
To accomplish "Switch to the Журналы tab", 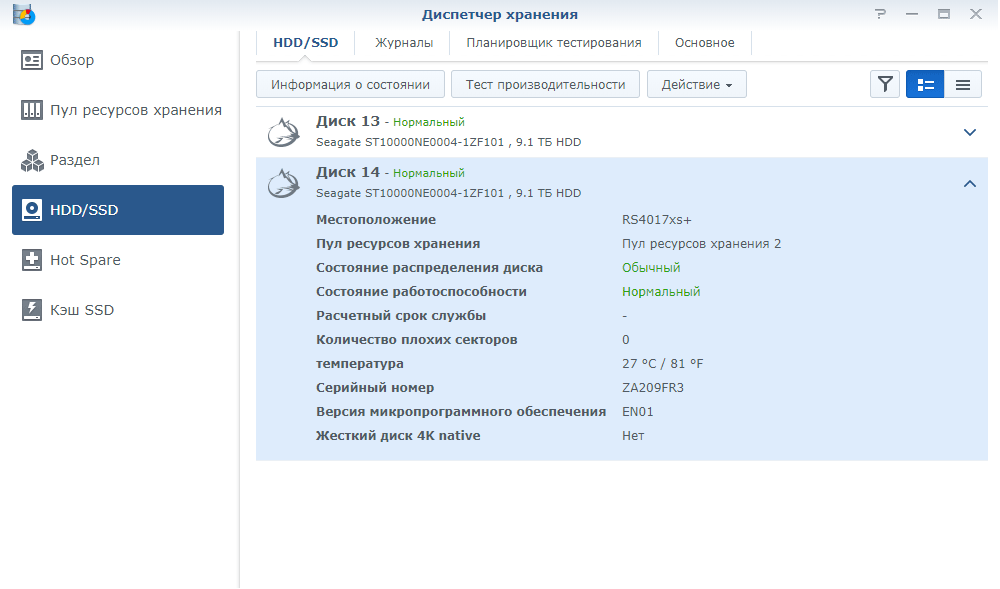I will [x=404, y=43].
